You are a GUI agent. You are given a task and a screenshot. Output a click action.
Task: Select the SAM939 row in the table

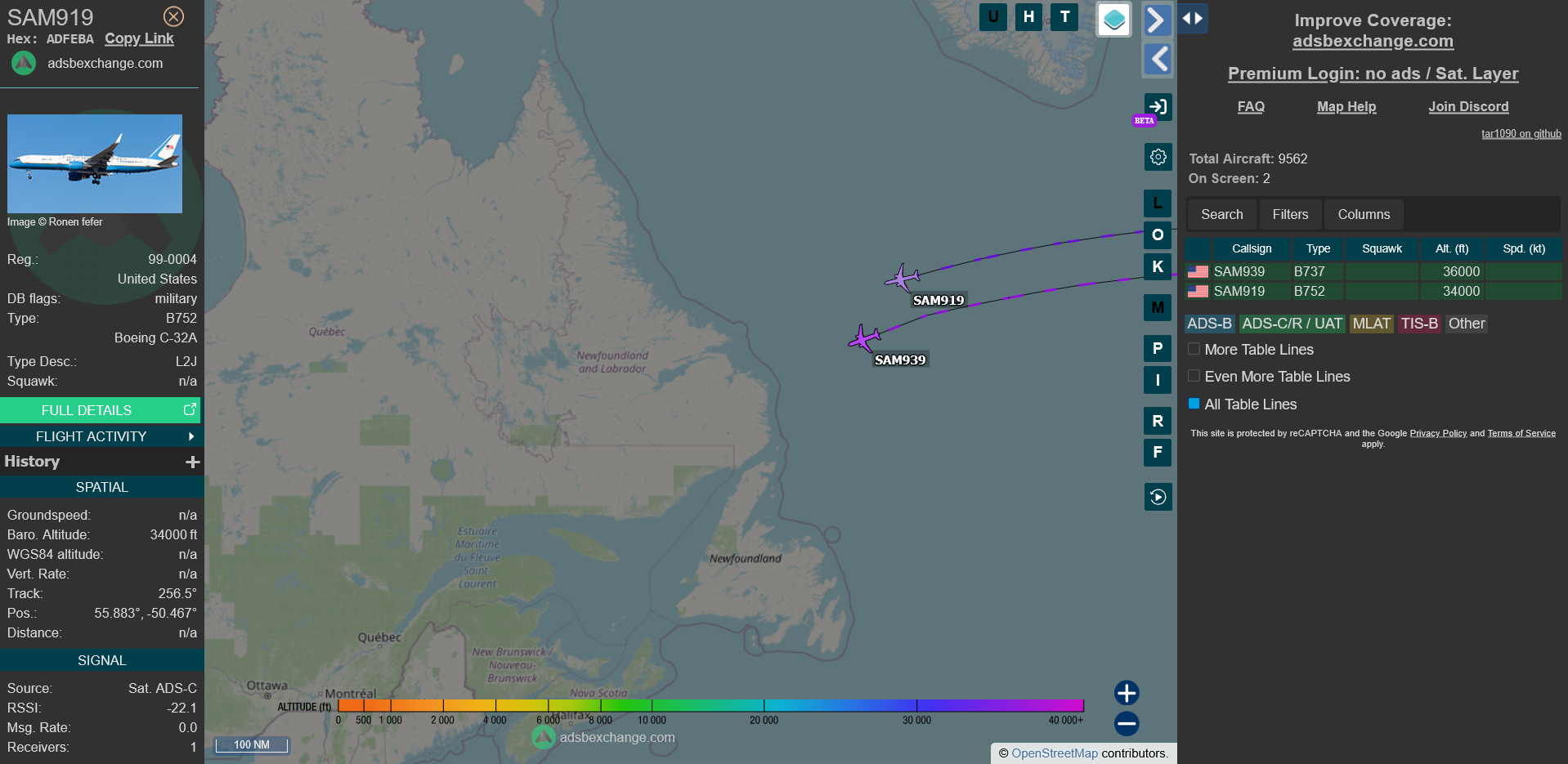coord(1373,271)
